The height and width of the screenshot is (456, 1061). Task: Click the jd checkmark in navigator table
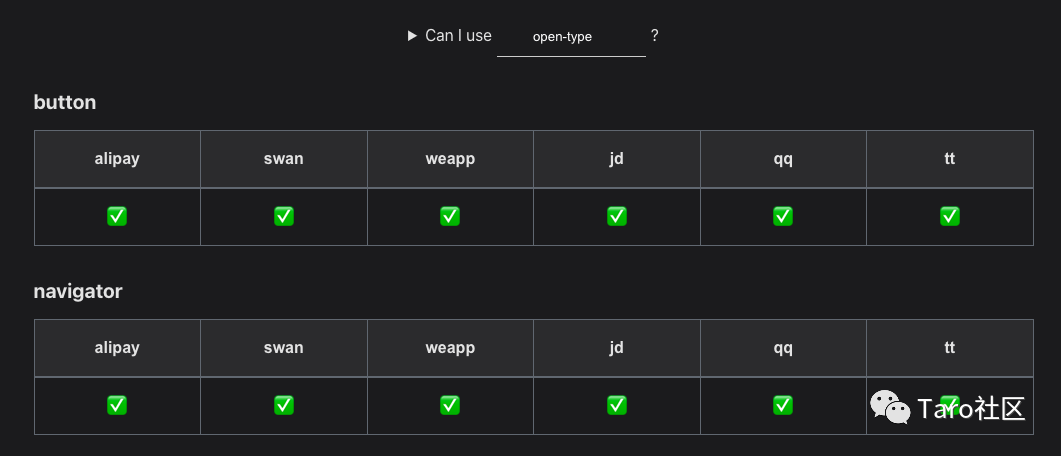click(616, 405)
